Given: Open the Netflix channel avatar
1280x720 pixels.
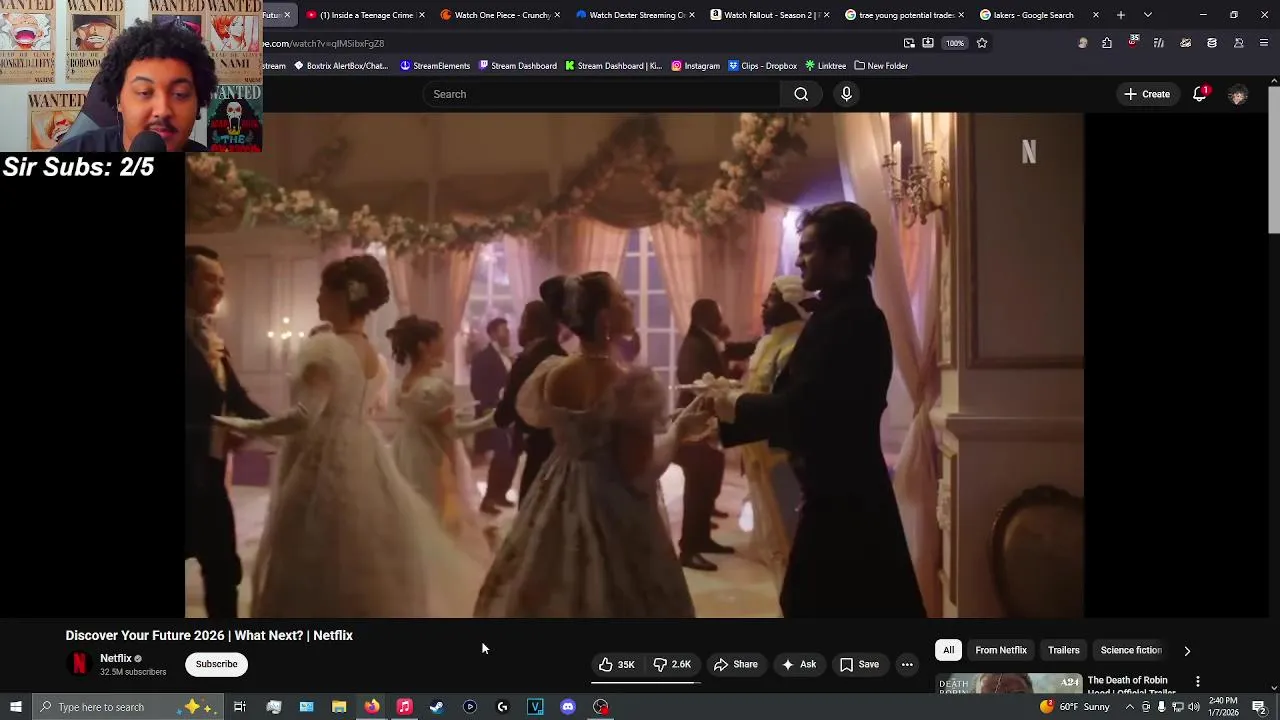Looking at the screenshot, I should (x=79, y=664).
